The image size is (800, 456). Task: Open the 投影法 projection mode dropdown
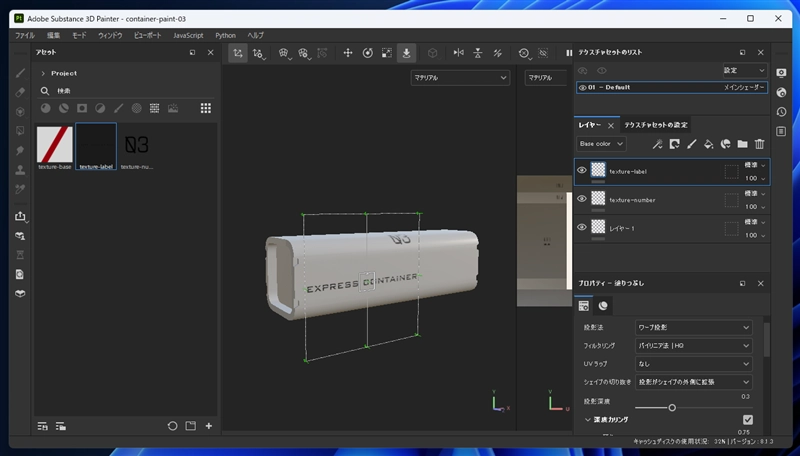[x=694, y=327]
